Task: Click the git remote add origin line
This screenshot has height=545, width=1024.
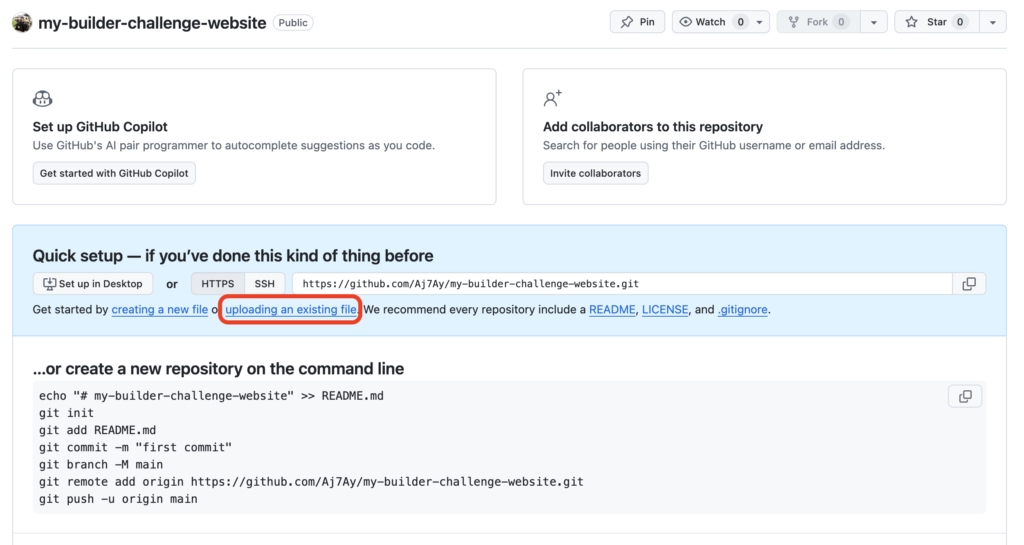Action: click(x=311, y=482)
